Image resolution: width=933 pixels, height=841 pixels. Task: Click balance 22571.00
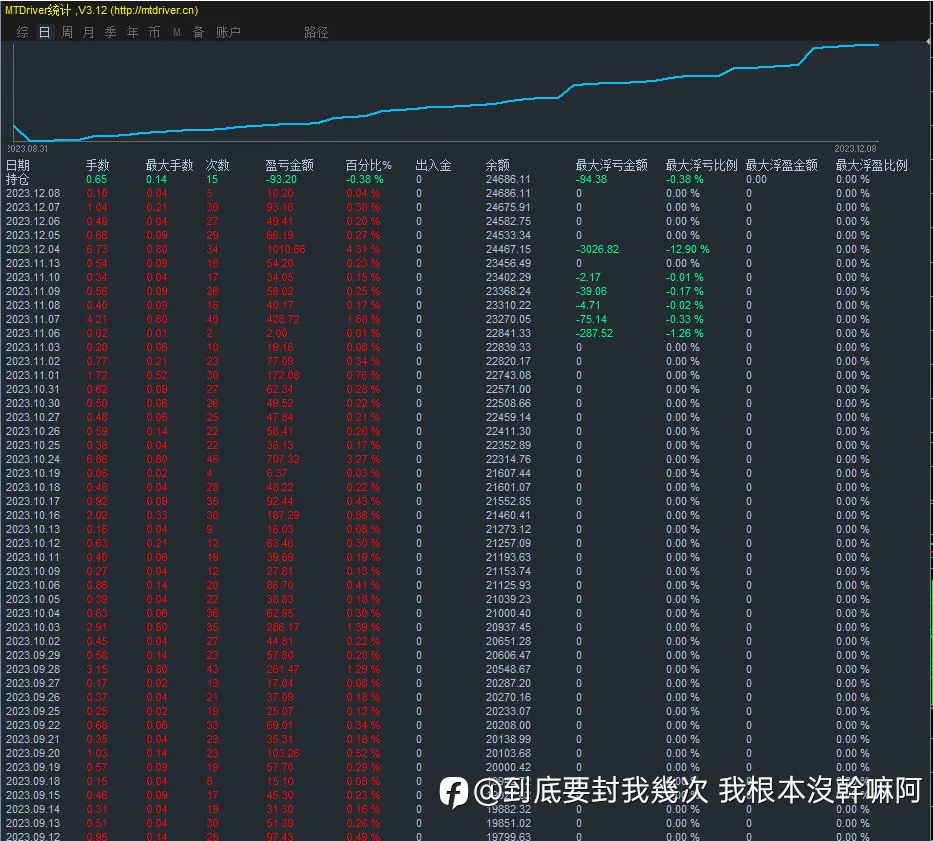(508, 389)
